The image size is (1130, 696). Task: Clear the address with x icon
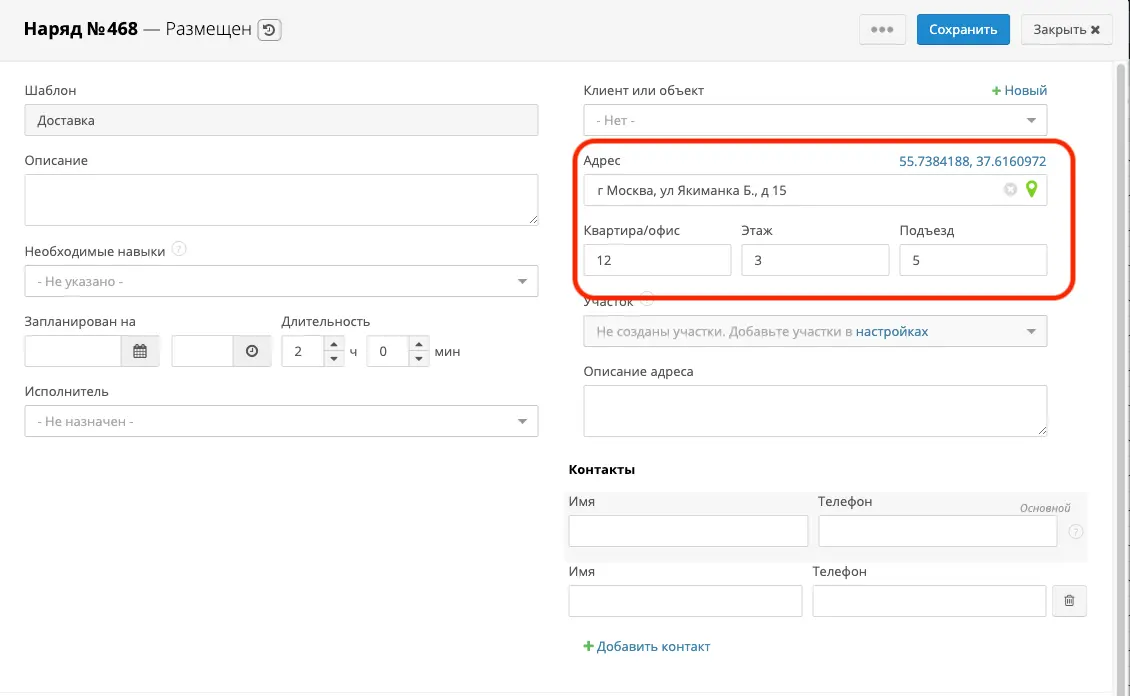click(x=1010, y=189)
